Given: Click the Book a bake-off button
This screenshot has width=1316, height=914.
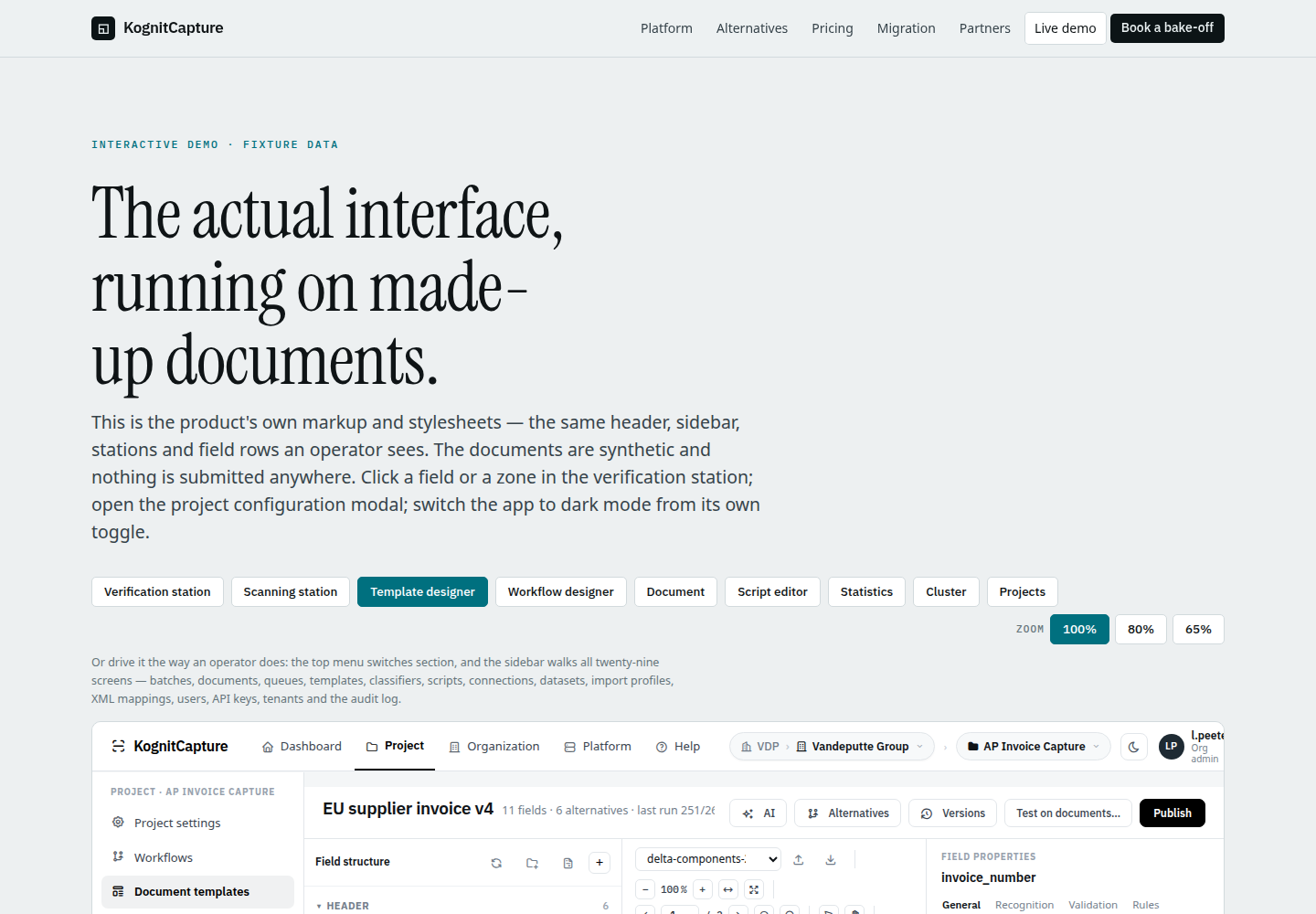Looking at the screenshot, I should point(1167,28).
